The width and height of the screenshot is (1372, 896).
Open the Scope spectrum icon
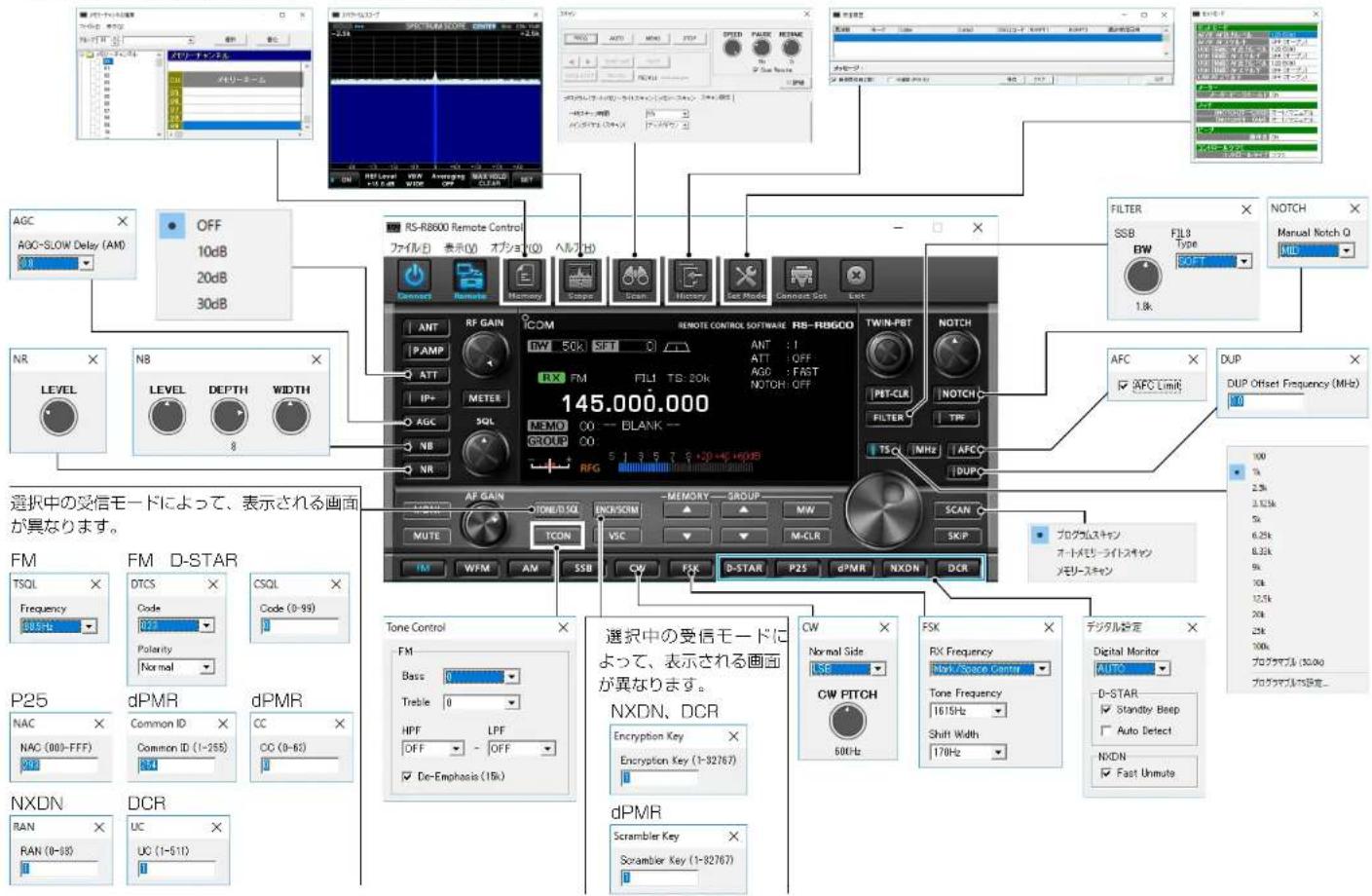click(x=580, y=280)
